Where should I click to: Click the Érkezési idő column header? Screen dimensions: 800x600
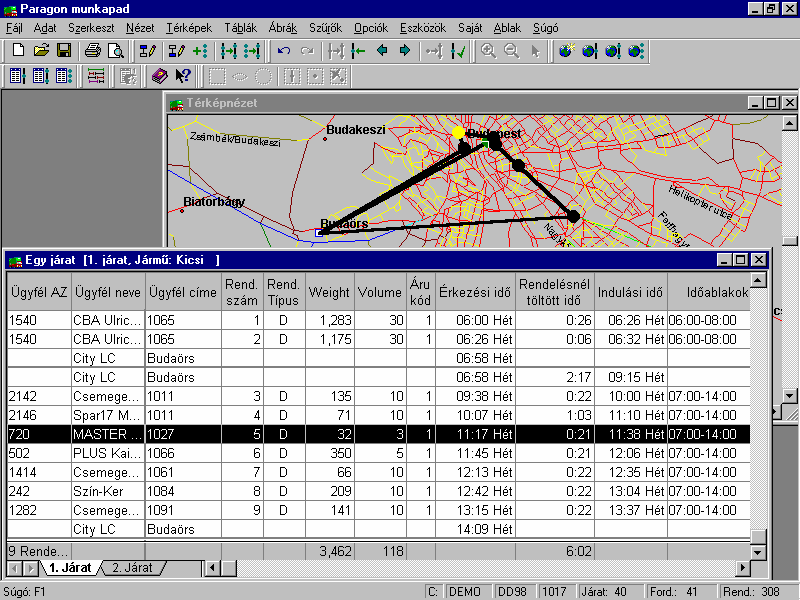point(475,292)
